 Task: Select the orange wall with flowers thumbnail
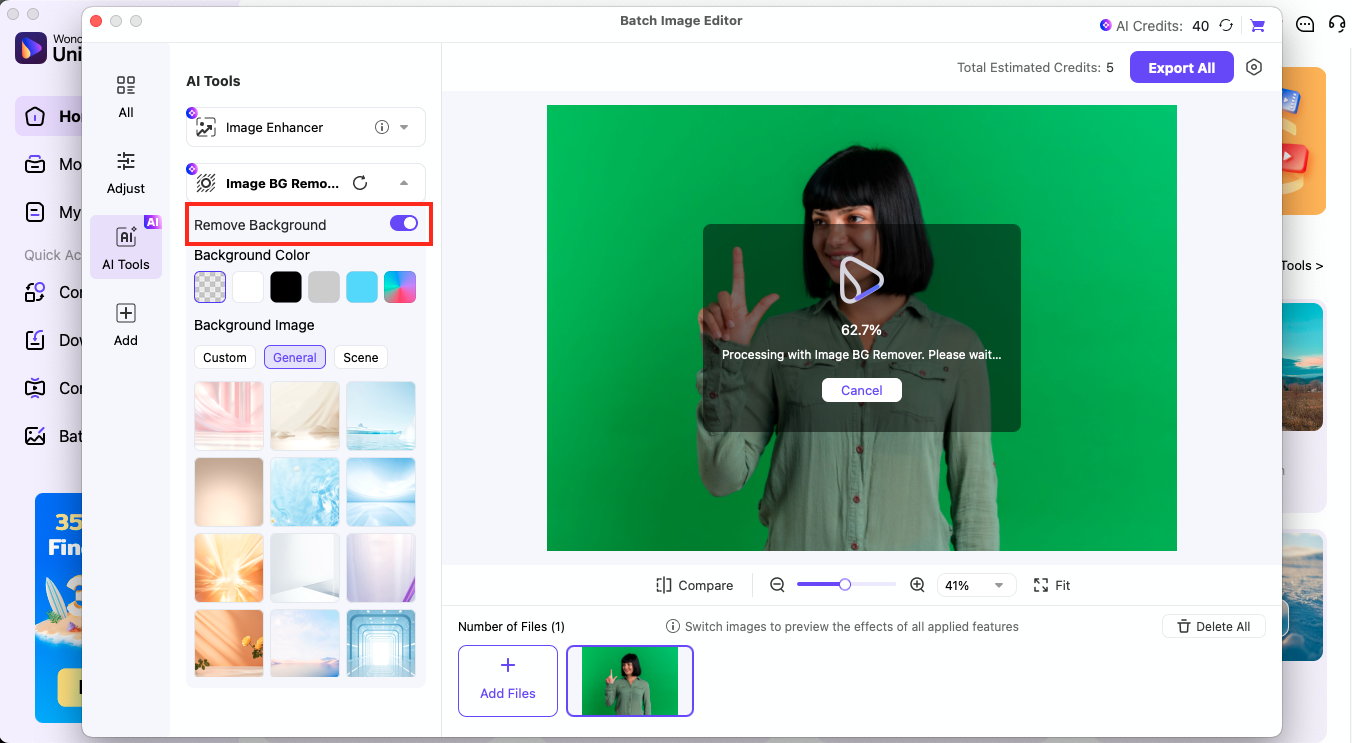click(229, 644)
